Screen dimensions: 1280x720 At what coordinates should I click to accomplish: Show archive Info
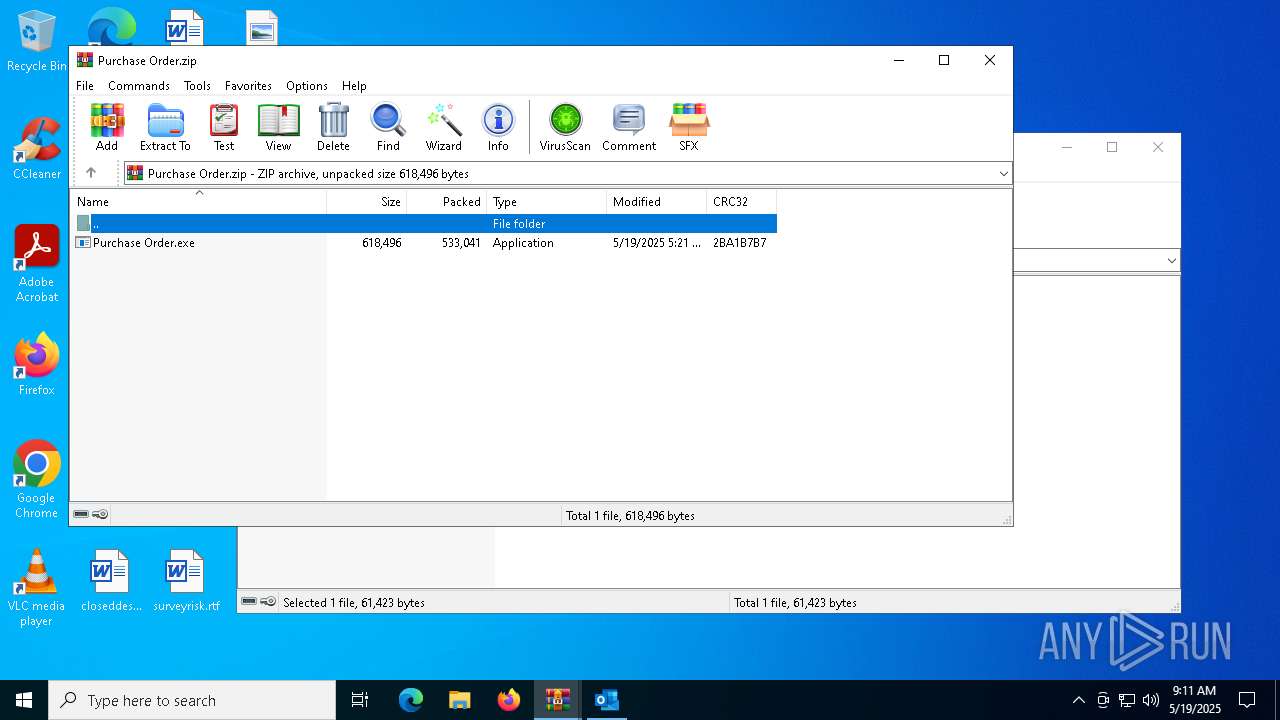(x=498, y=127)
